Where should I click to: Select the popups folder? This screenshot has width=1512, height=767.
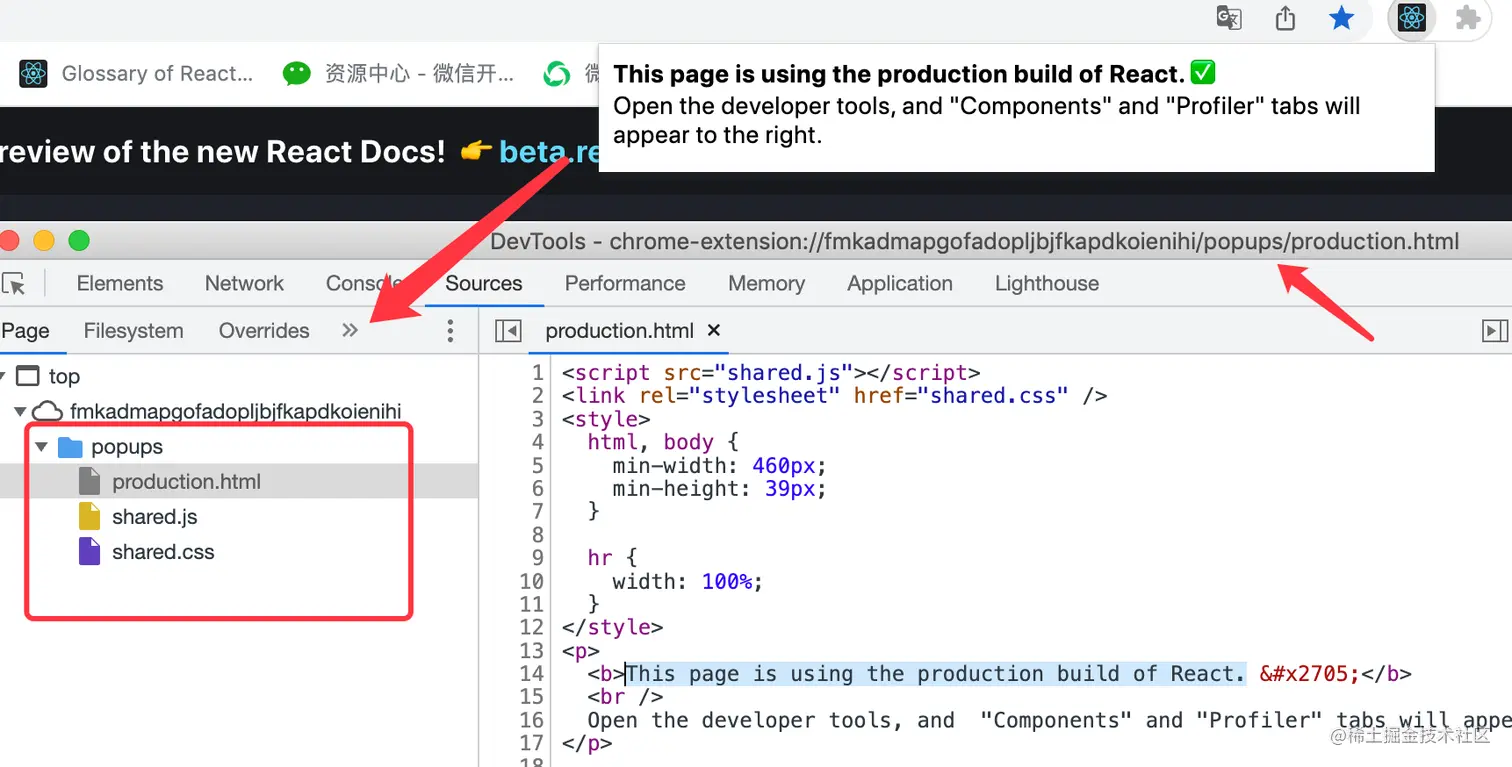click(x=126, y=447)
